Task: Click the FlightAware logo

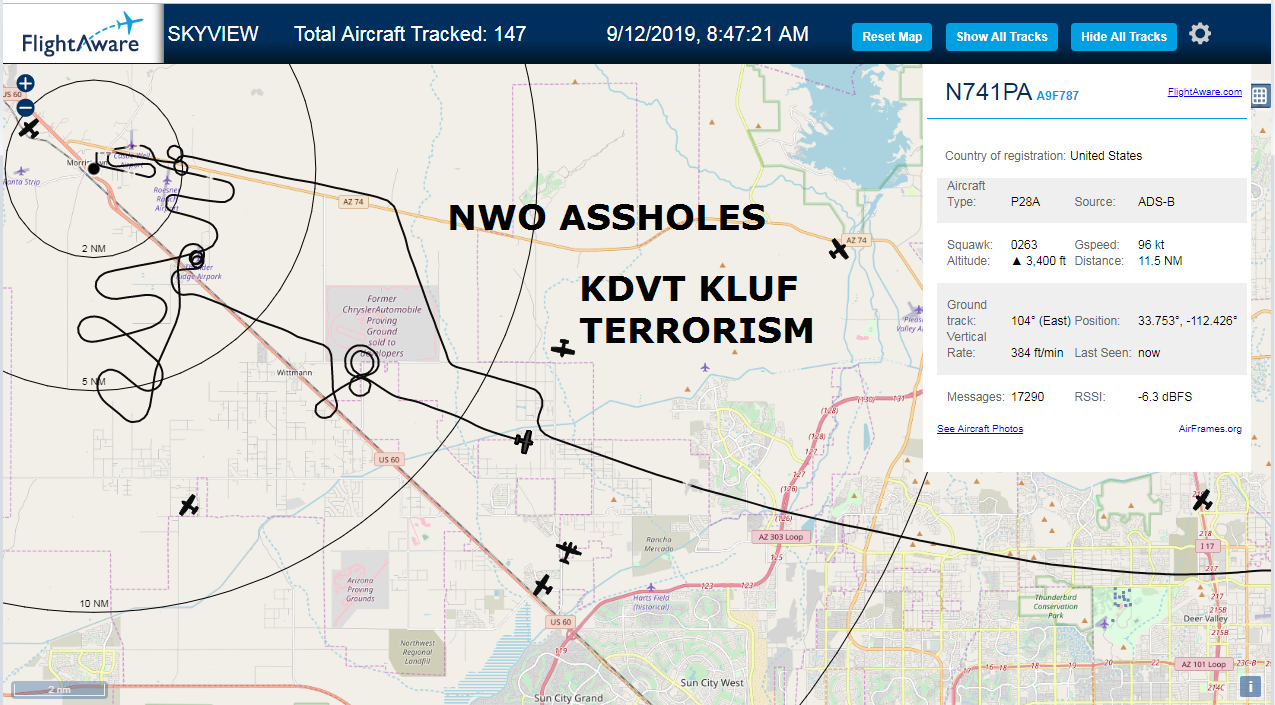Action: click(81, 34)
